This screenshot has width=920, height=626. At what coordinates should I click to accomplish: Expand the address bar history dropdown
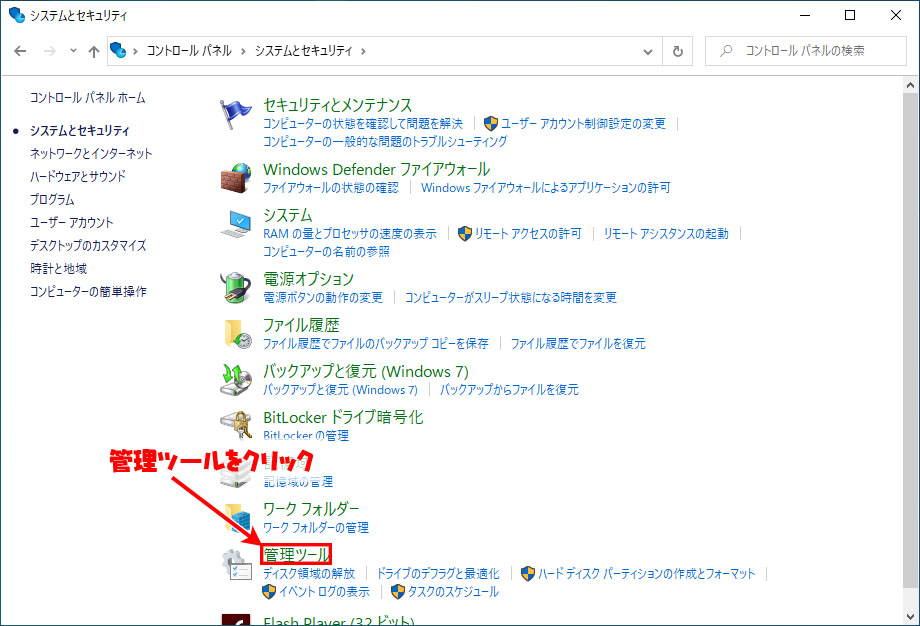coord(648,52)
